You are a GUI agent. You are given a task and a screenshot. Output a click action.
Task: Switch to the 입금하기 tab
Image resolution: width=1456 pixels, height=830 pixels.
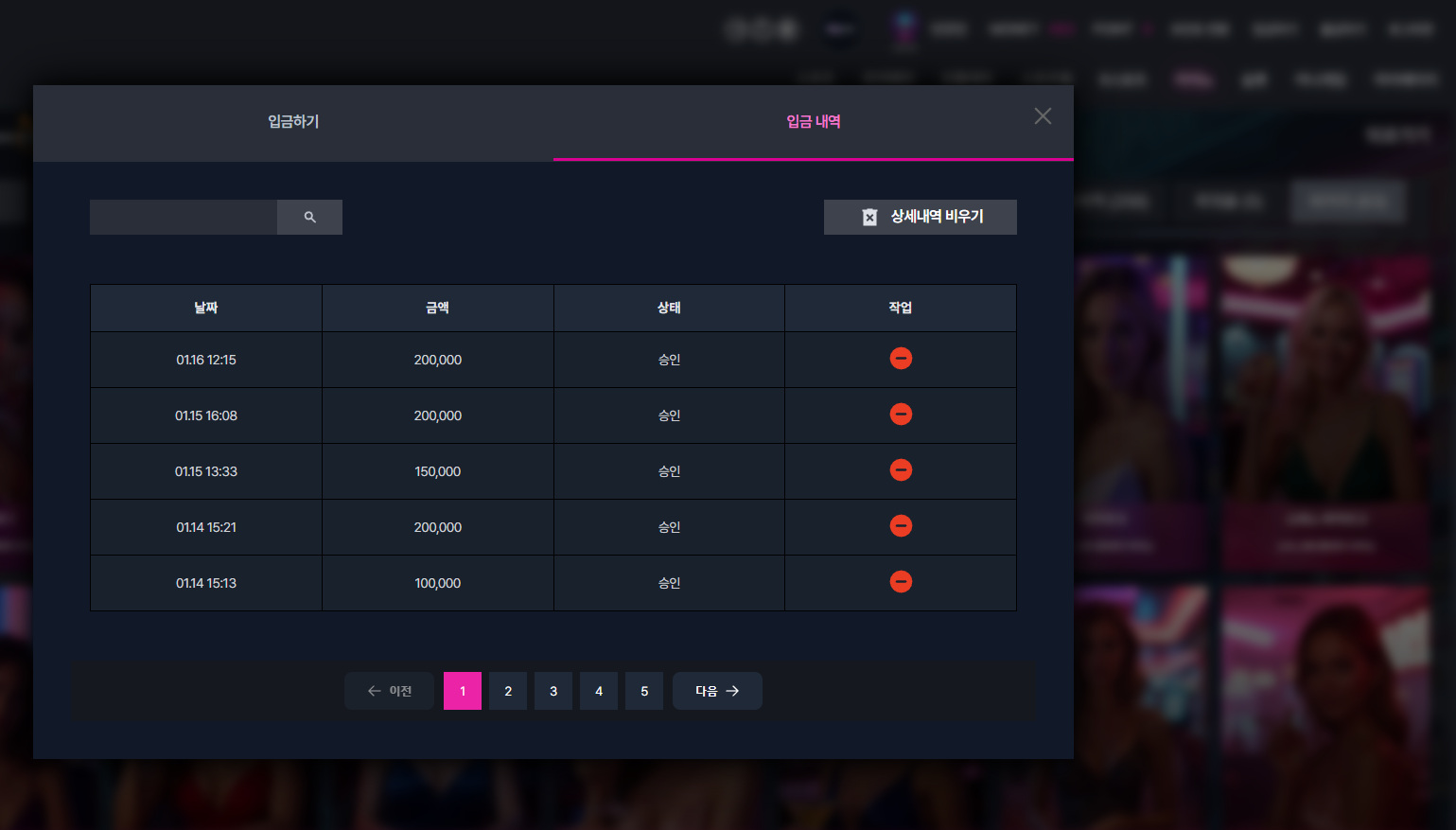click(x=293, y=122)
